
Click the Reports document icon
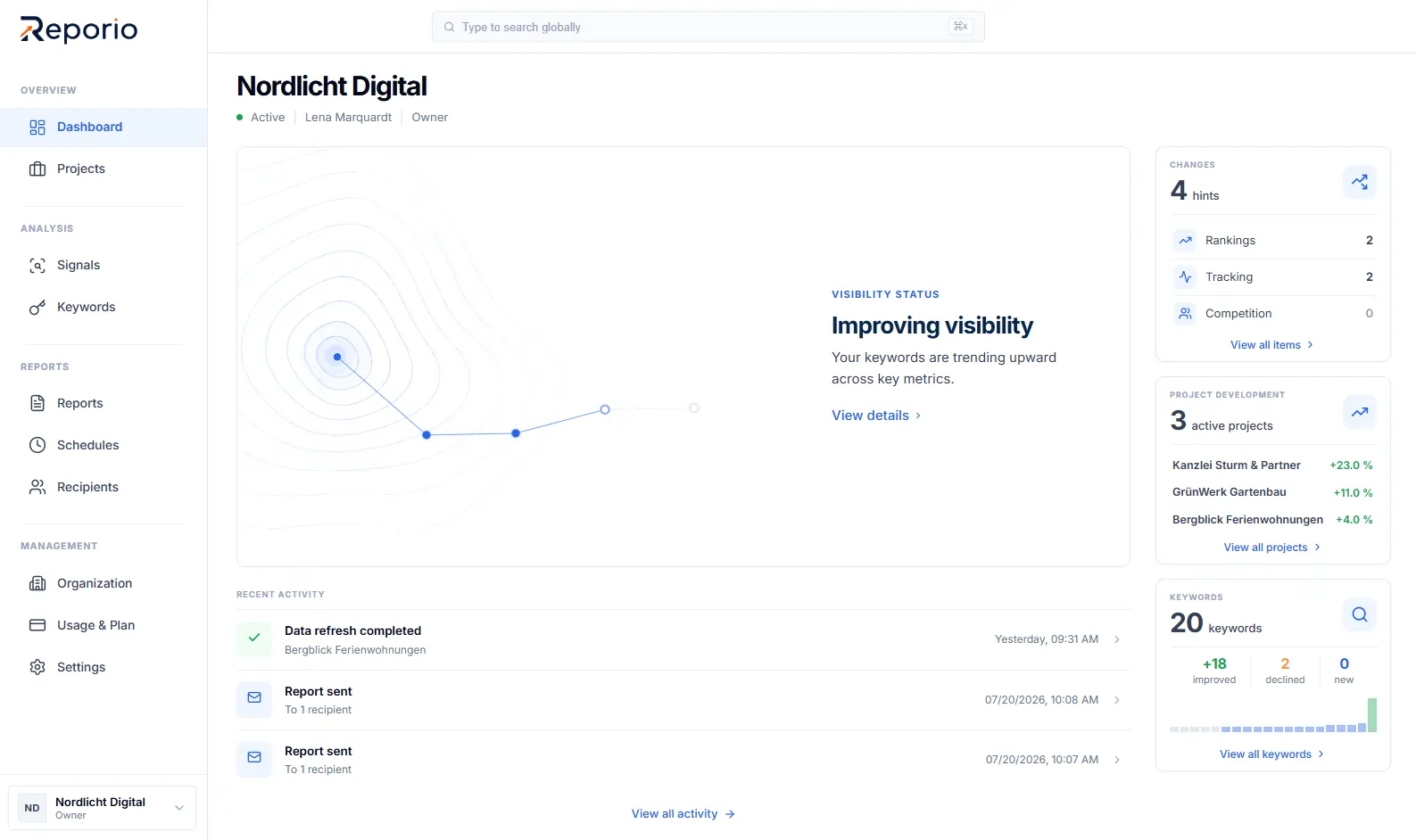pos(37,404)
